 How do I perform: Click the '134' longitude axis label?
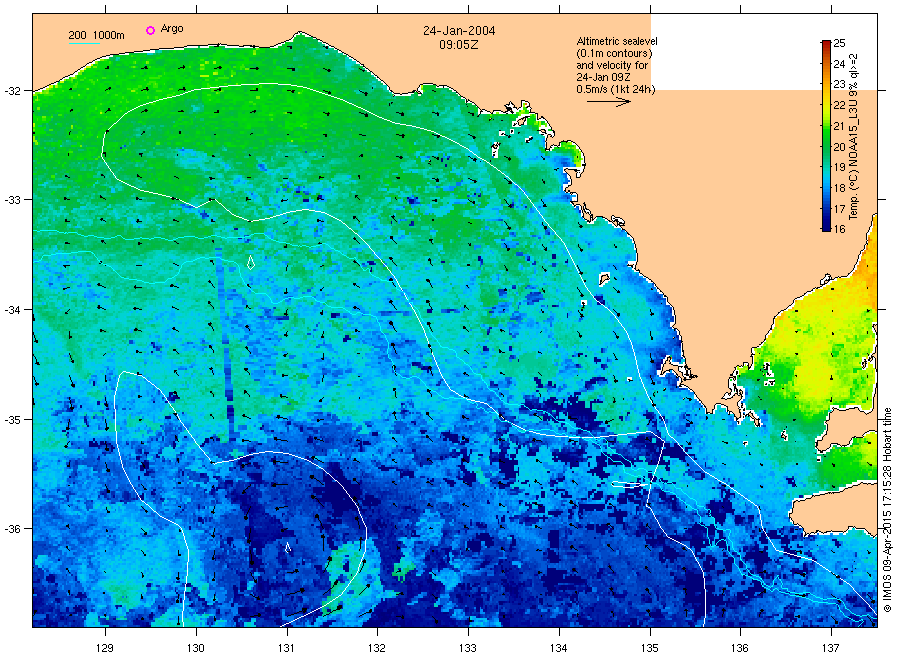pyautogui.click(x=558, y=648)
